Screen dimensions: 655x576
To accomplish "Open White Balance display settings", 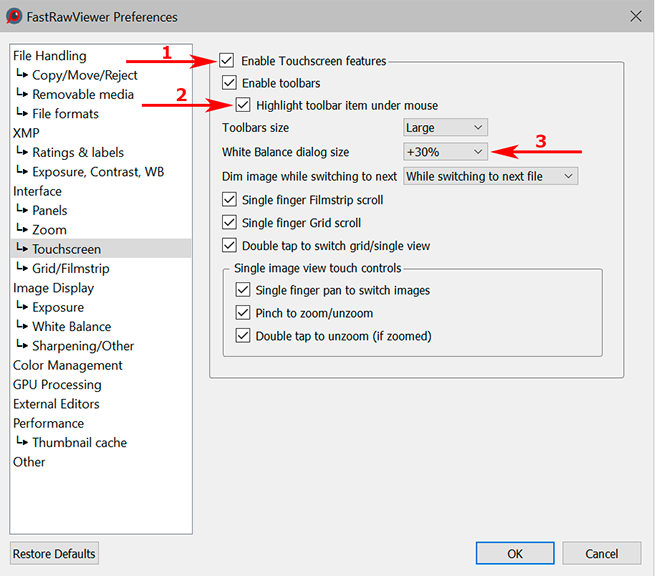I will 71,326.
